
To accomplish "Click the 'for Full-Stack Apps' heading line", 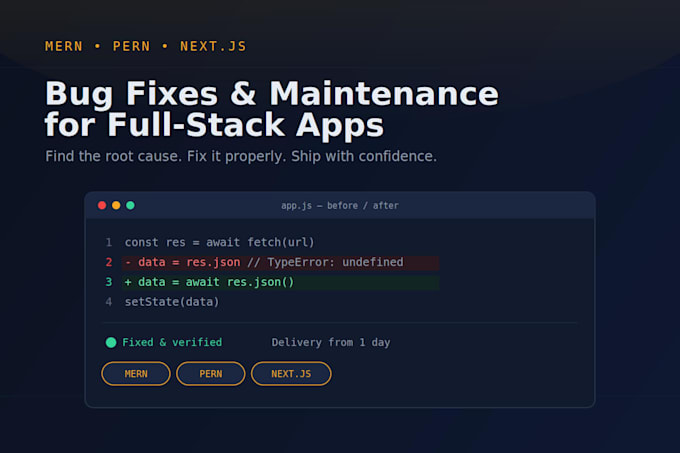I will tap(214, 125).
